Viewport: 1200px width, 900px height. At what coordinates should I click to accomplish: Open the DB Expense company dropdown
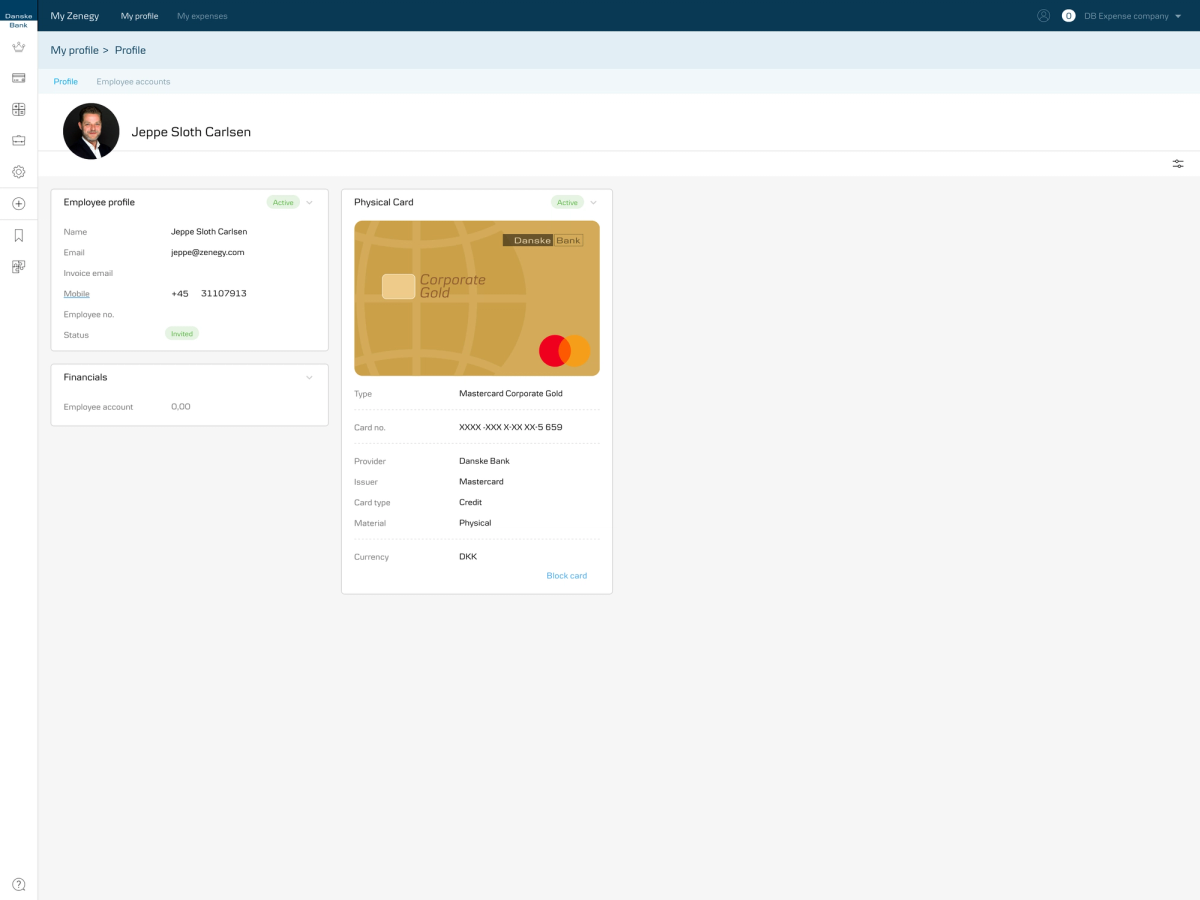click(x=1132, y=16)
